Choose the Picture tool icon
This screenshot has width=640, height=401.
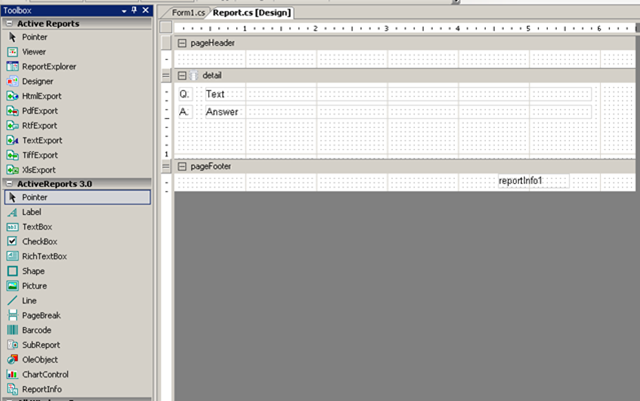(13, 286)
